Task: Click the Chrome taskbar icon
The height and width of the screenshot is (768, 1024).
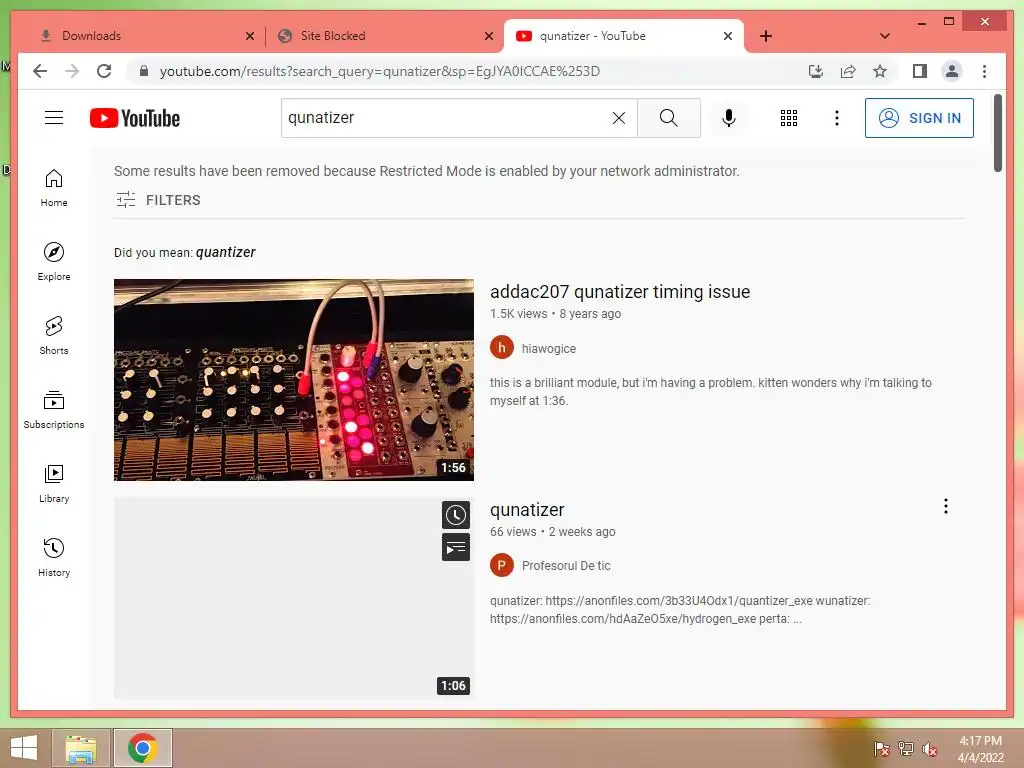Action: [x=142, y=748]
